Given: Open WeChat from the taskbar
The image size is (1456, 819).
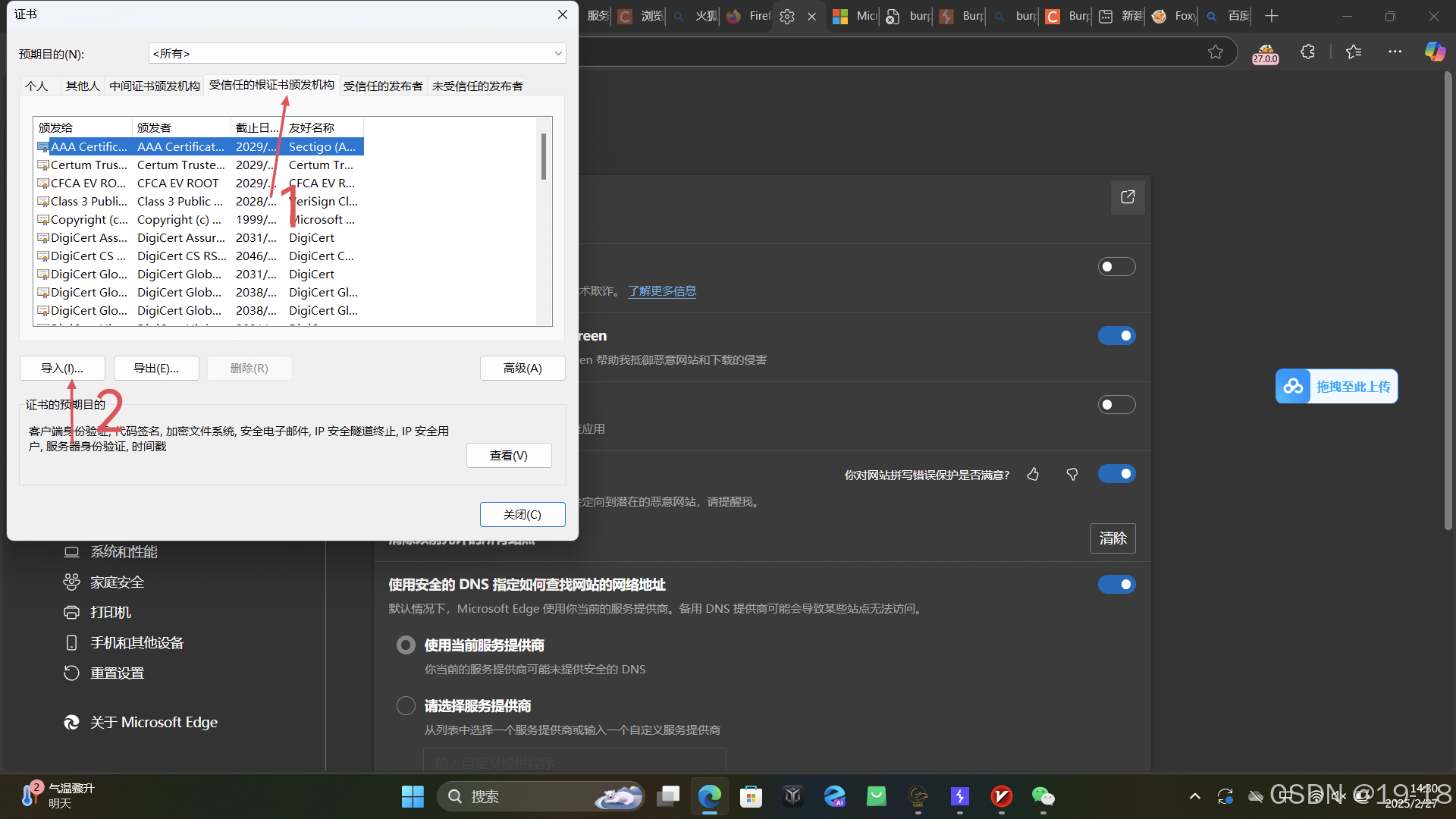Looking at the screenshot, I should point(1043,796).
